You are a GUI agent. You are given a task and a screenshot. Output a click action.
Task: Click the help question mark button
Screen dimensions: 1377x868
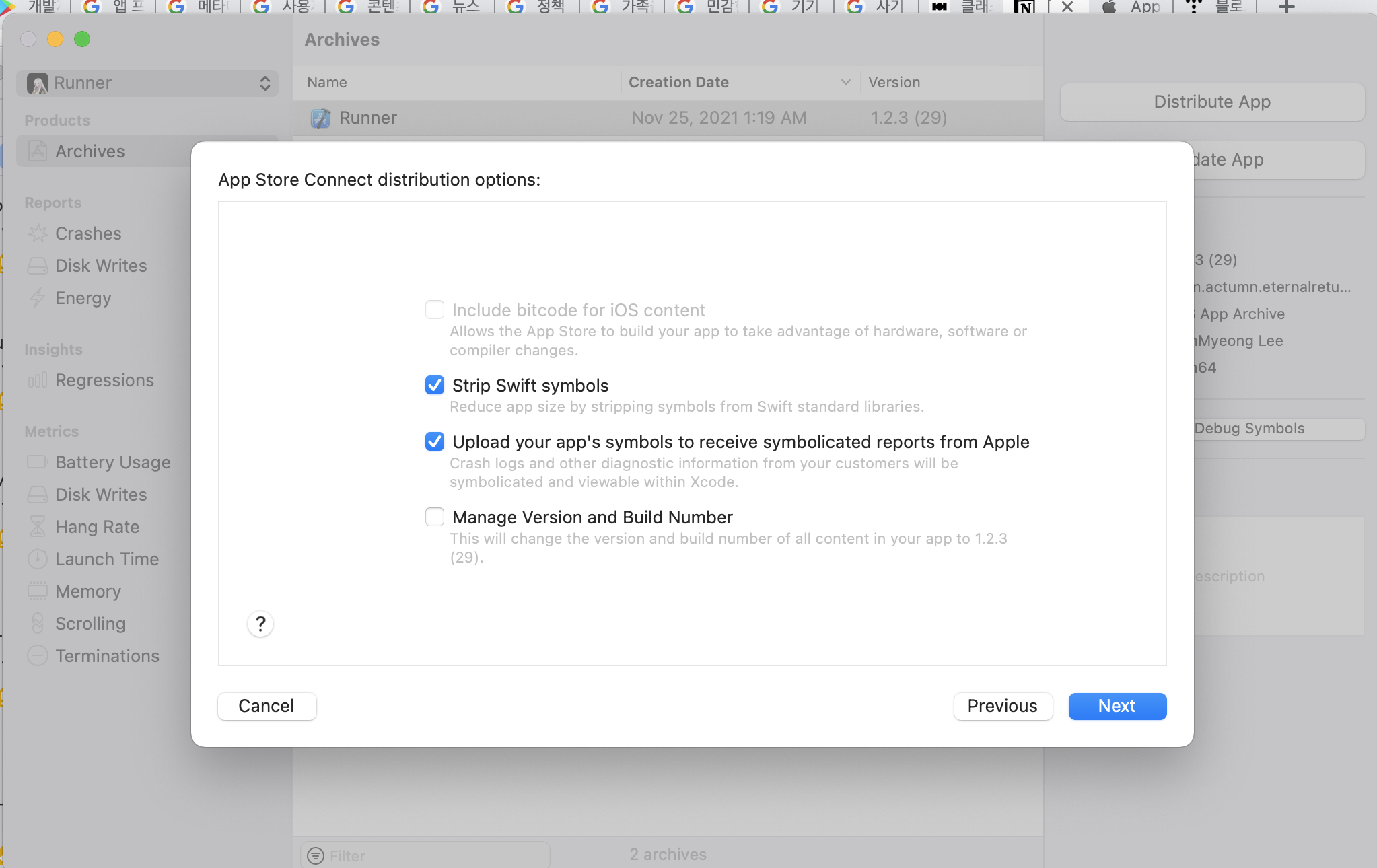click(260, 624)
